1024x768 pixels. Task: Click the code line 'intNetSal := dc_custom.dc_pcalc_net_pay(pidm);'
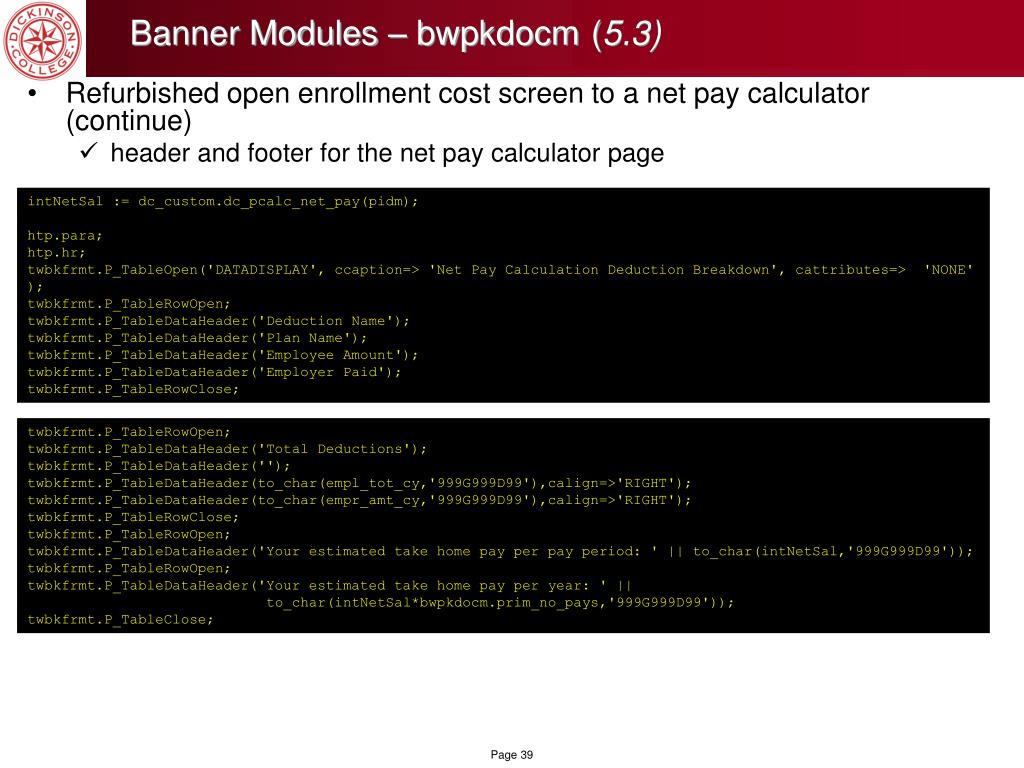pyautogui.click(x=223, y=202)
